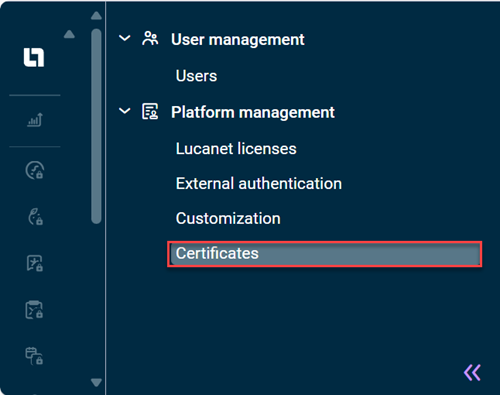Go to External authentication

[259, 184]
